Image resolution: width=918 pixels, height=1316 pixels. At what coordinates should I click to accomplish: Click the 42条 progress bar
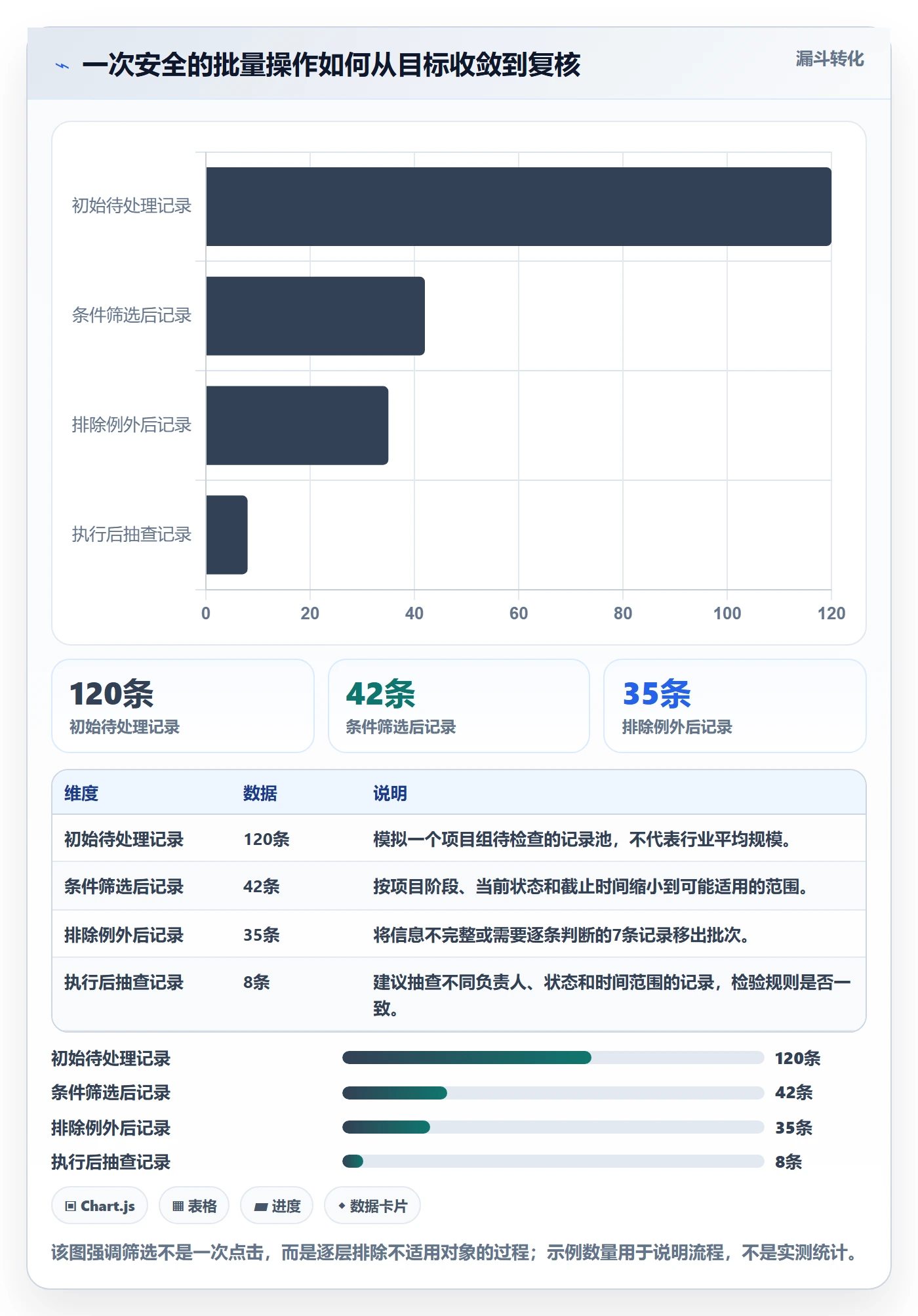click(553, 1092)
